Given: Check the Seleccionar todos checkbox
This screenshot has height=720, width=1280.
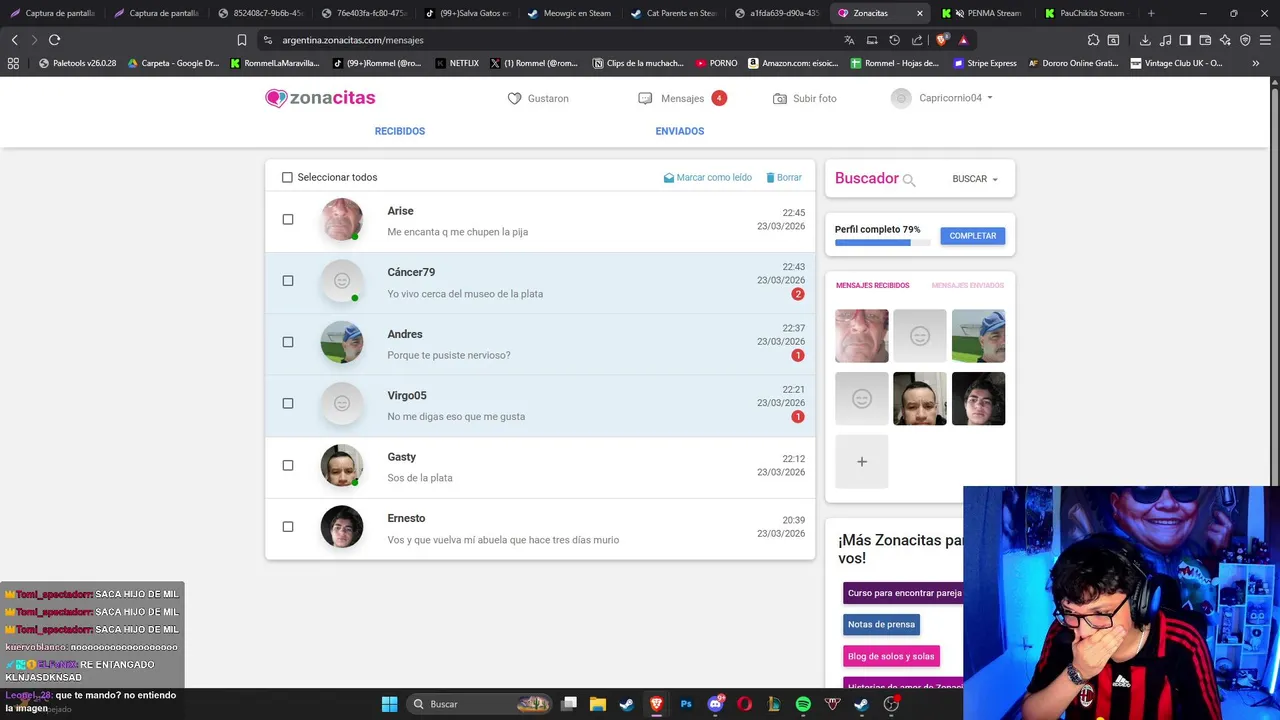Looking at the screenshot, I should (x=287, y=178).
